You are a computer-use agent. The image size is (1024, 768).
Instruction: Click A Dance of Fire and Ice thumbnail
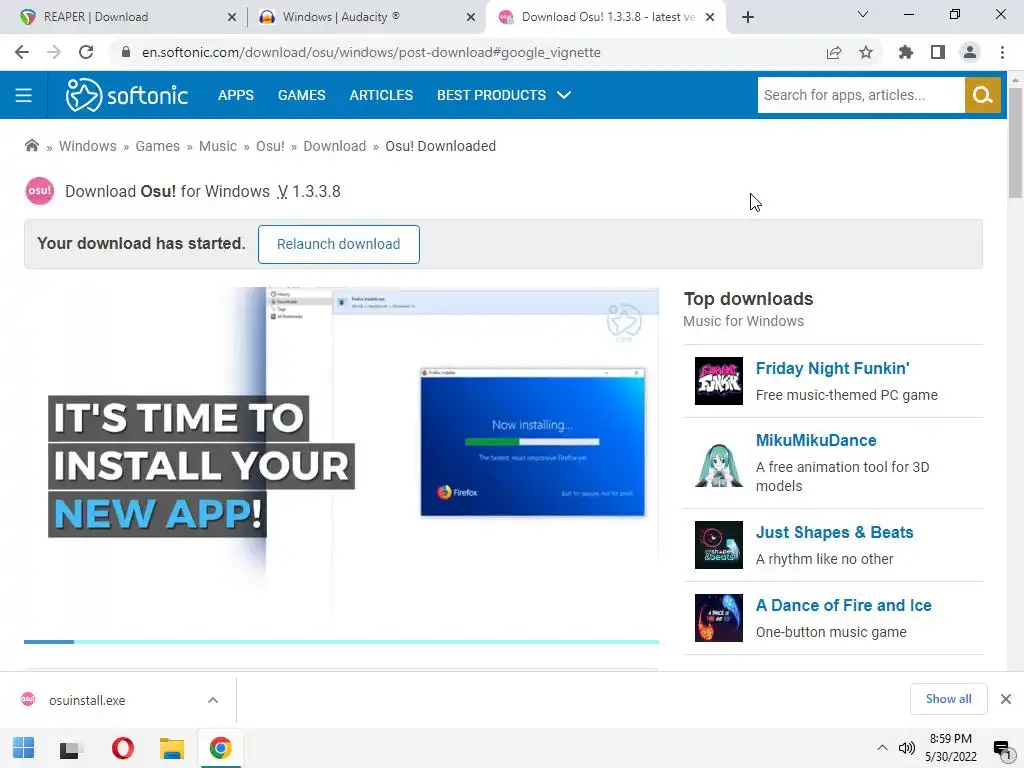pos(719,618)
